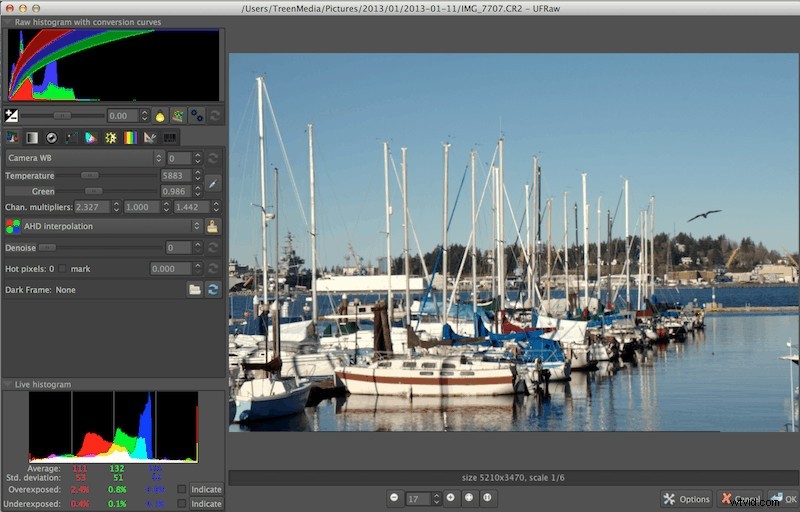800x512 pixels.
Task: Reset exposure with the refresh icon
Action: point(215,116)
